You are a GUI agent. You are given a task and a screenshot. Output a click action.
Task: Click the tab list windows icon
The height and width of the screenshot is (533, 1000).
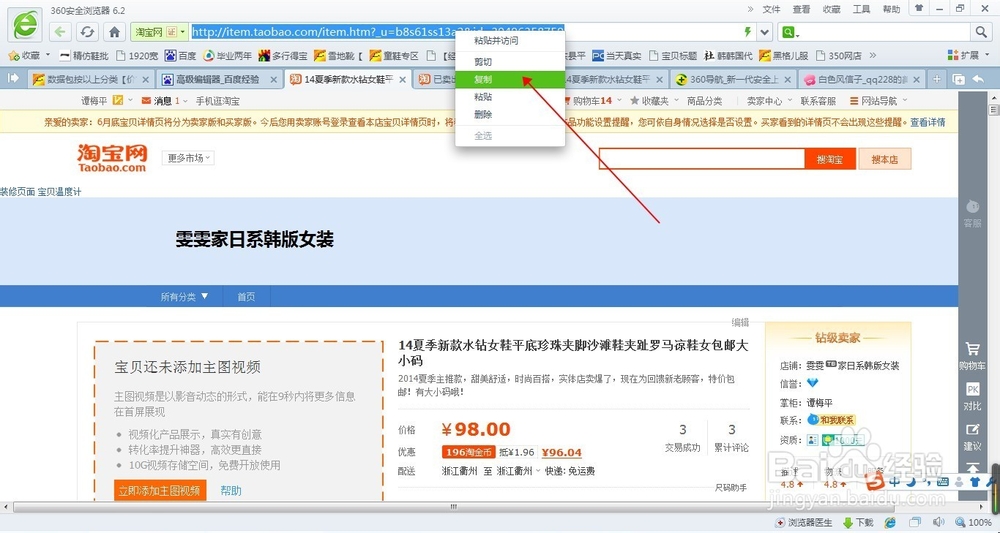[x=959, y=79]
